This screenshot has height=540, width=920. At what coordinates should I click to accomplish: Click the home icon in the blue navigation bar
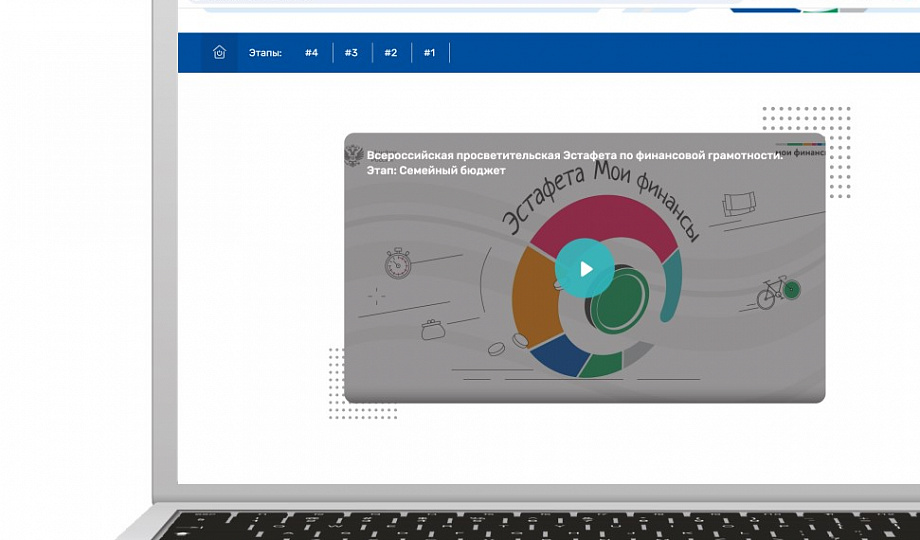[x=219, y=53]
